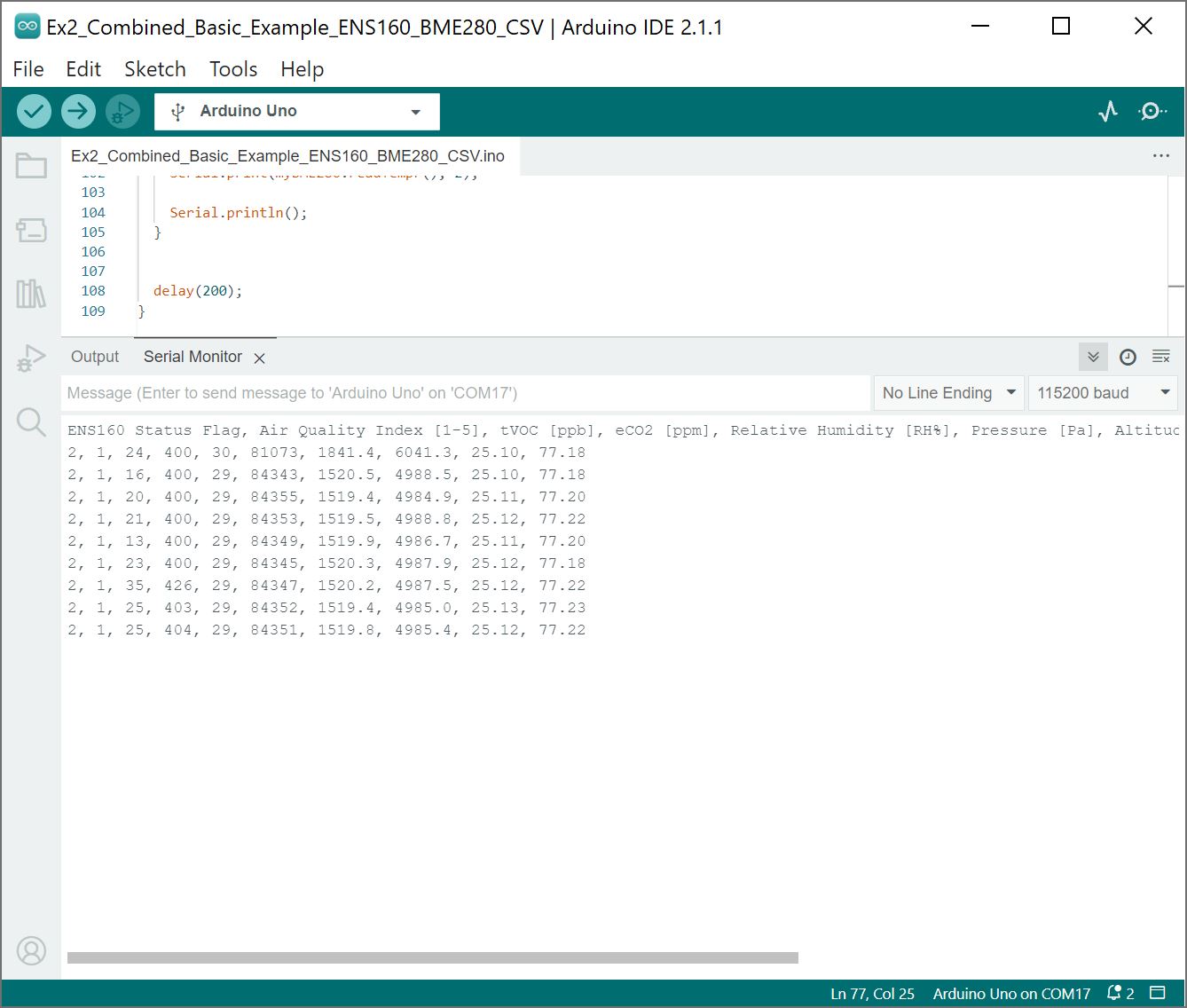The image size is (1187, 1008).
Task: Open the 115200 baud rate dropdown
Action: (x=1104, y=393)
